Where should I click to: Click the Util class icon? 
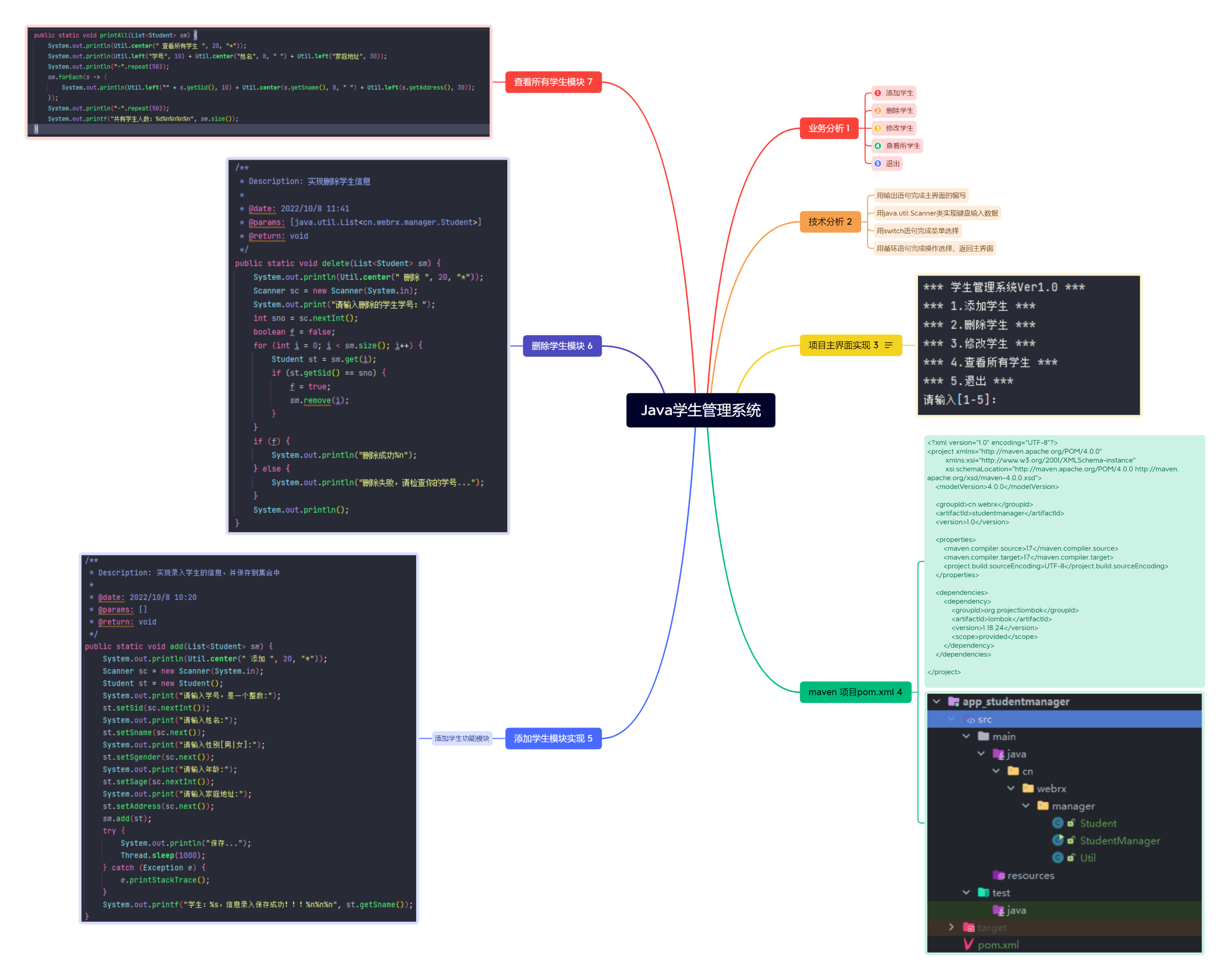click(x=1058, y=858)
